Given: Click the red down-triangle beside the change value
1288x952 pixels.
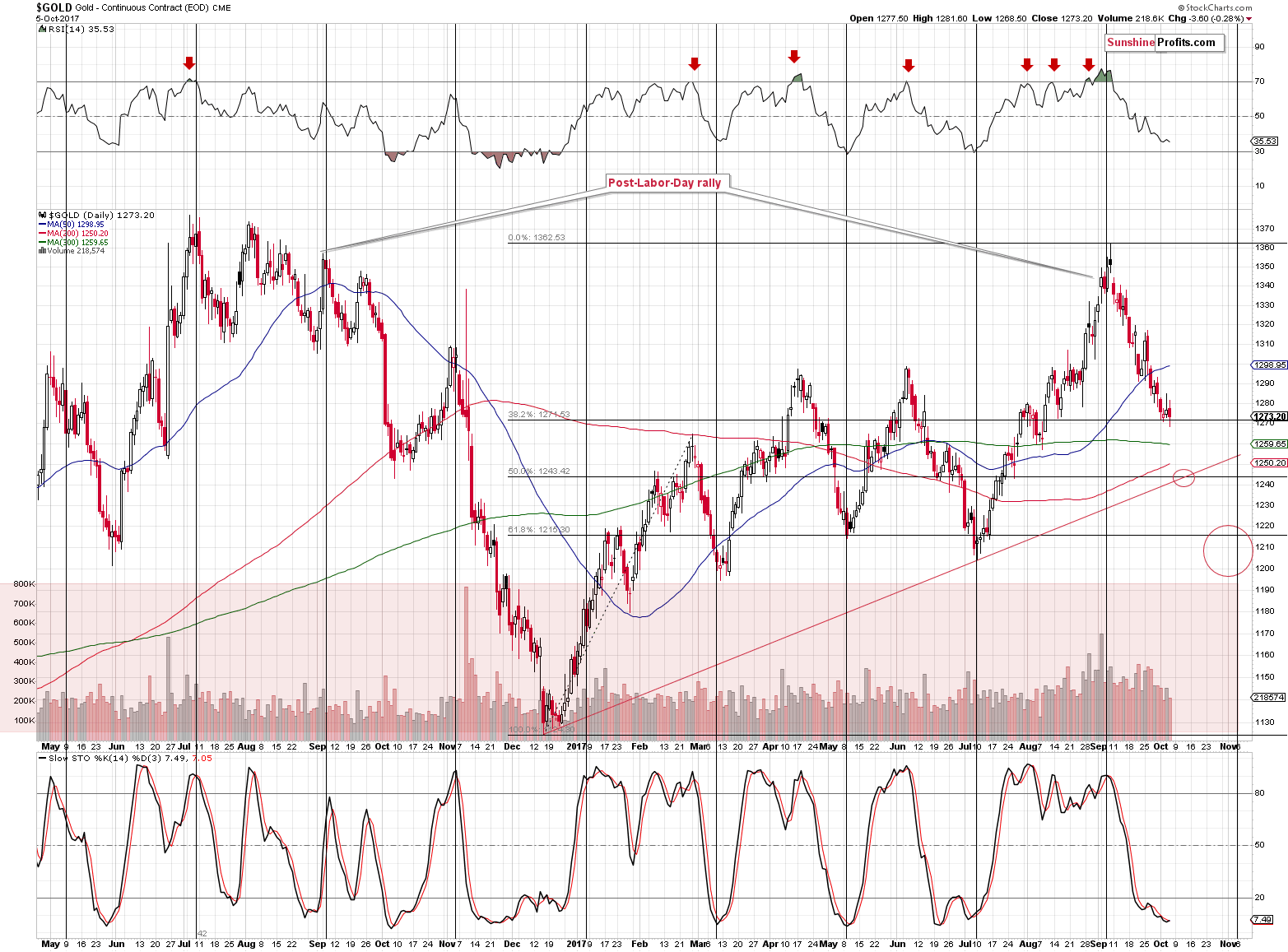Looking at the screenshot, I should pyautogui.click(x=1248, y=19).
